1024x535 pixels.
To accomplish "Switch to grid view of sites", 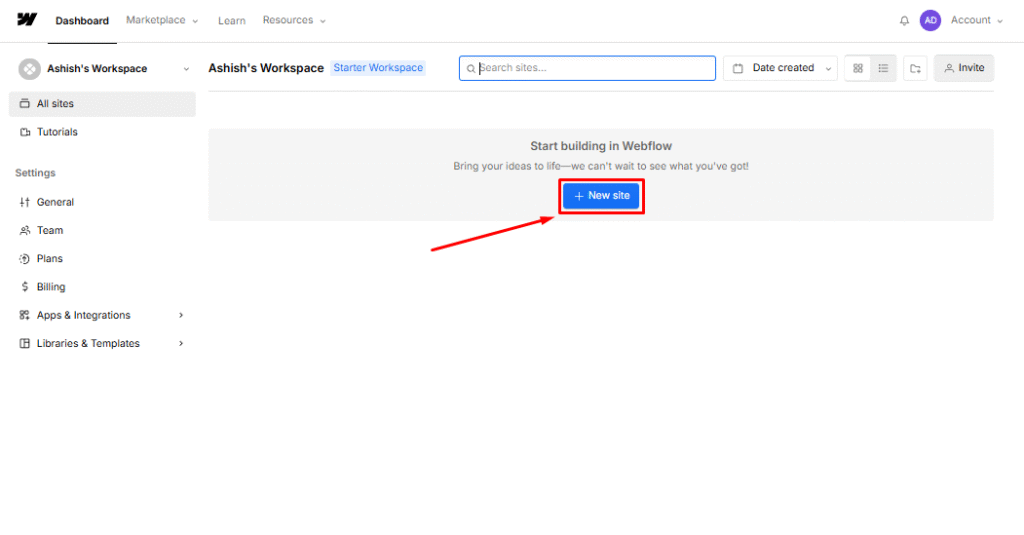I will (857, 68).
